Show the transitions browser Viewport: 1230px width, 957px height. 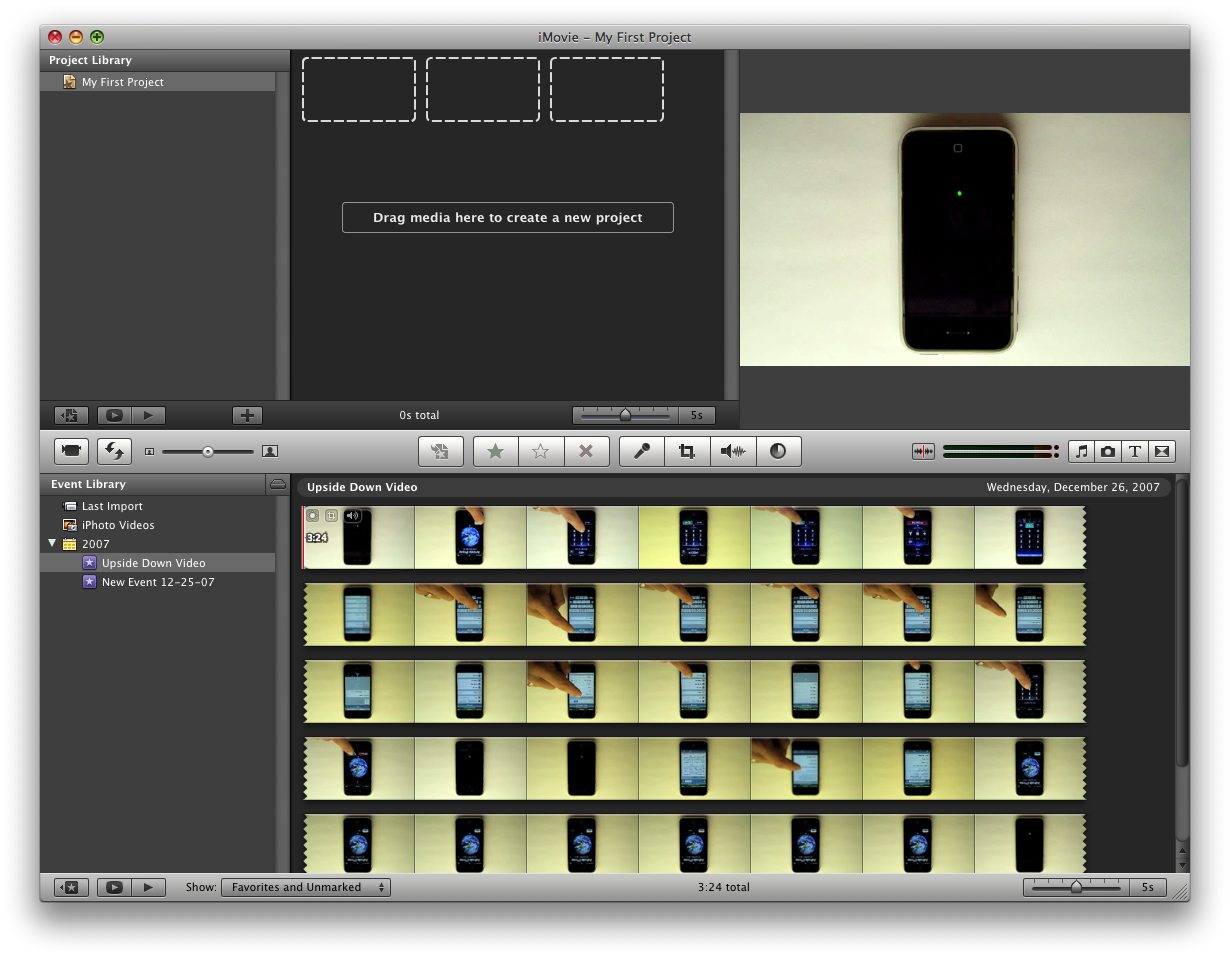click(1162, 451)
